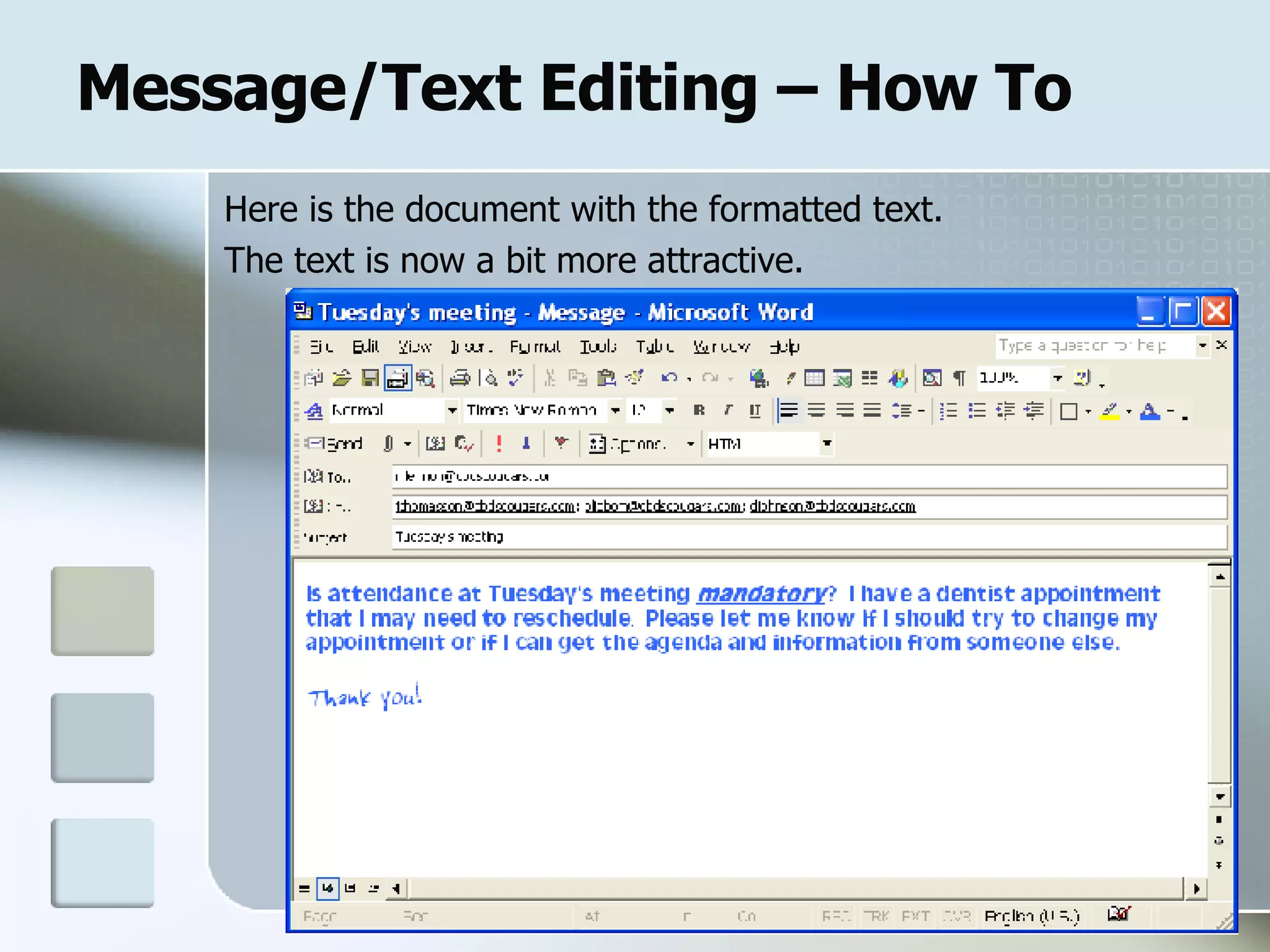This screenshot has width=1270, height=952.
Task: Click the Print icon
Action: [x=460, y=378]
